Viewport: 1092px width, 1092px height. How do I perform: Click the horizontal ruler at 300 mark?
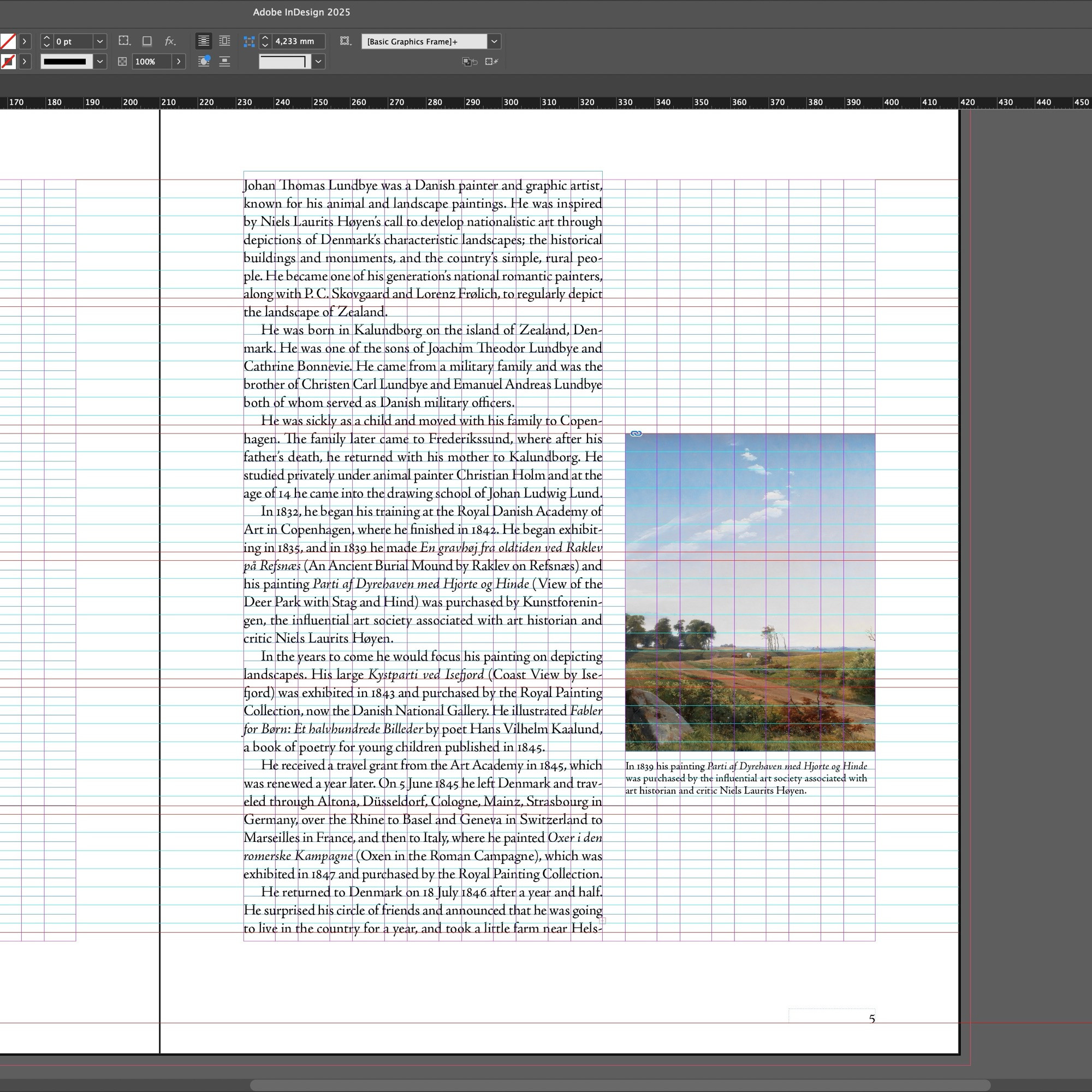pyautogui.click(x=511, y=102)
